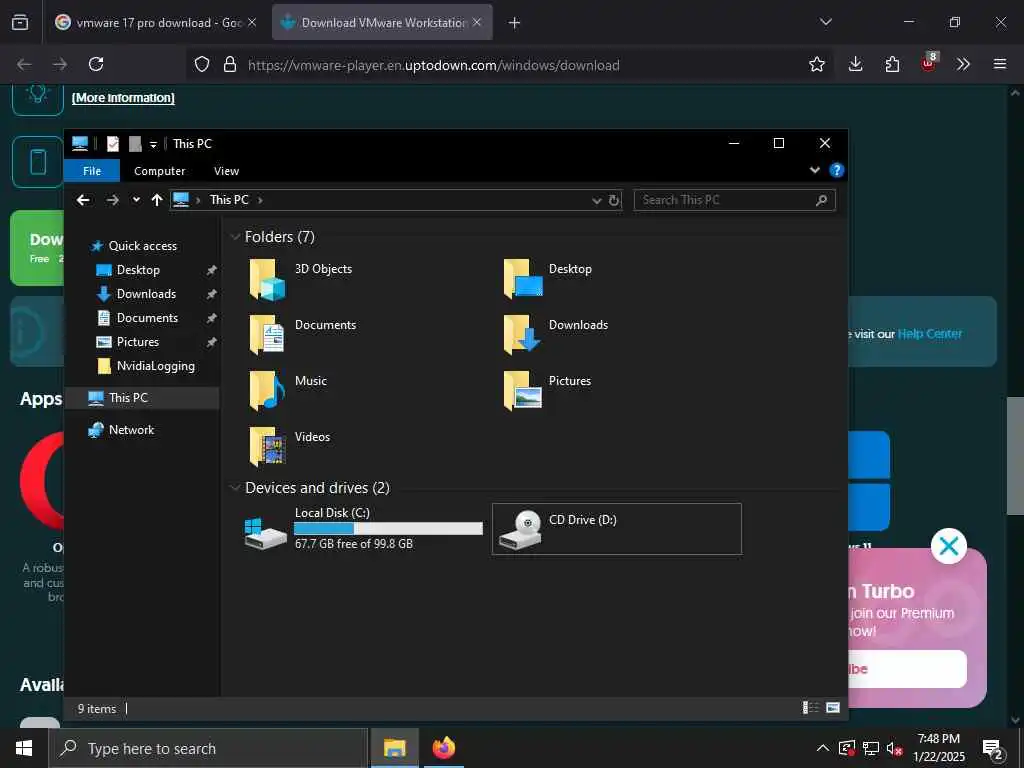Image resolution: width=1024 pixels, height=768 pixels.
Task: Open Firefox extensions puzzle icon
Action: pyautogui.click(x=892, y=64)
